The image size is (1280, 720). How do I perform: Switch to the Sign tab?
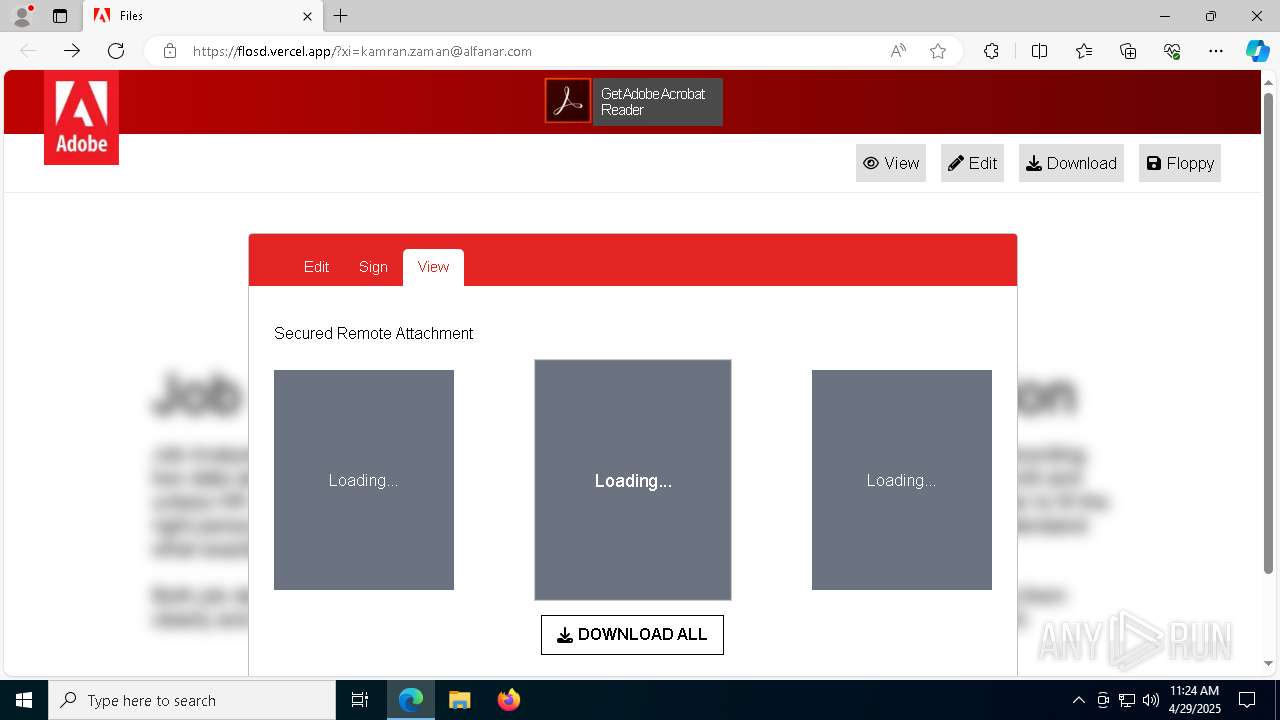[373, 267]
